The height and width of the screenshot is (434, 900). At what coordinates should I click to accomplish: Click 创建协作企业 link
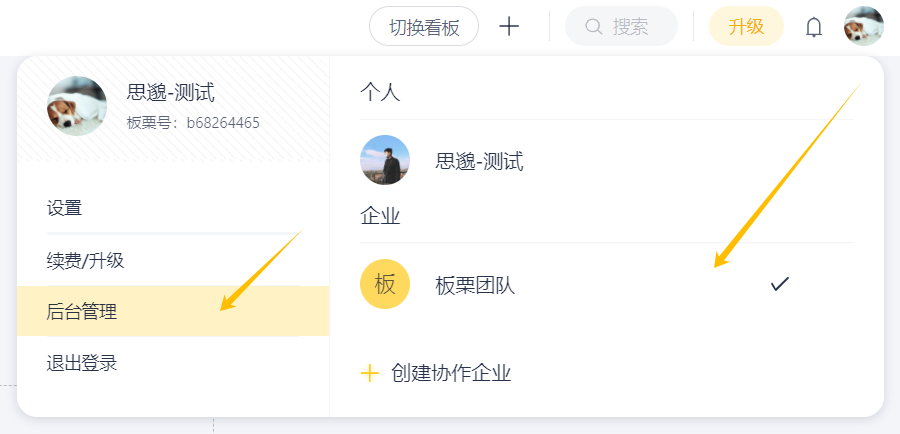451,373
